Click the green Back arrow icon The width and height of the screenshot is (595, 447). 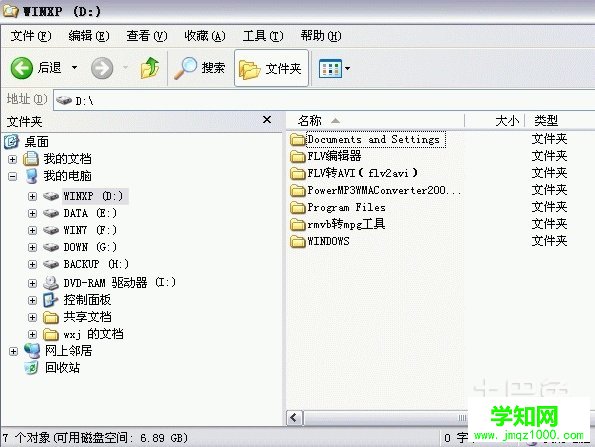[x=22, y=68]
